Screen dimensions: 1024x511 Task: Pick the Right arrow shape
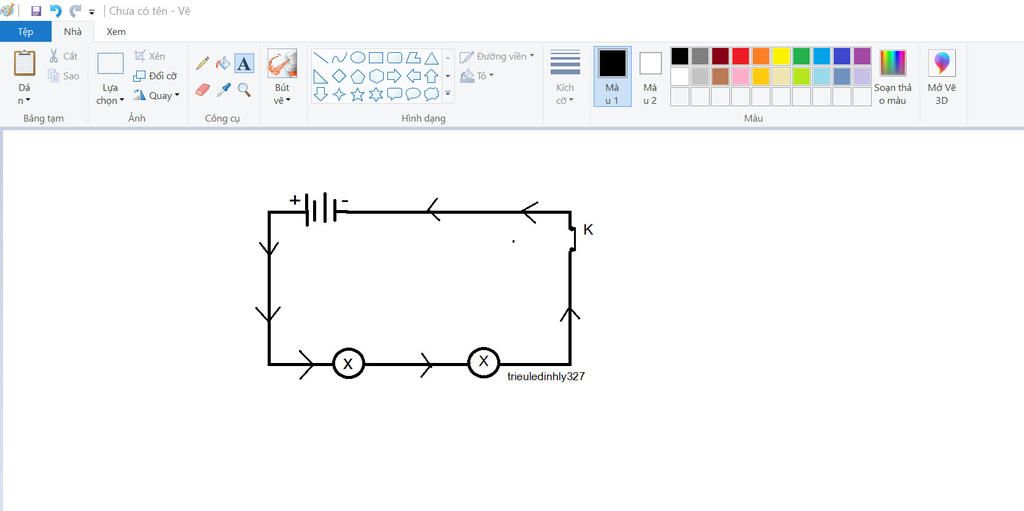pos(394,76)
